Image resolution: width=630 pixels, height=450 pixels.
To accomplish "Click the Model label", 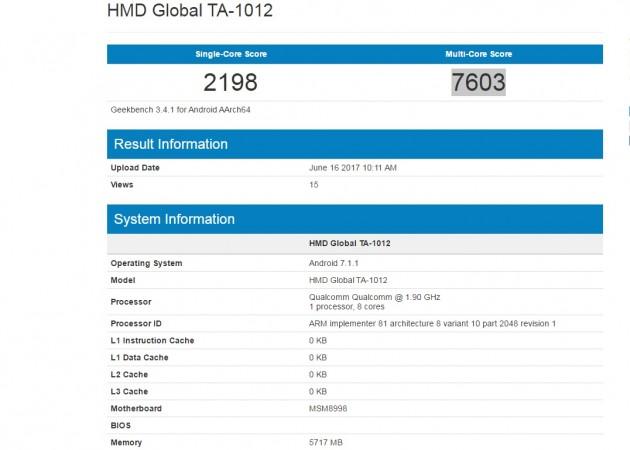I will [123, 280].
